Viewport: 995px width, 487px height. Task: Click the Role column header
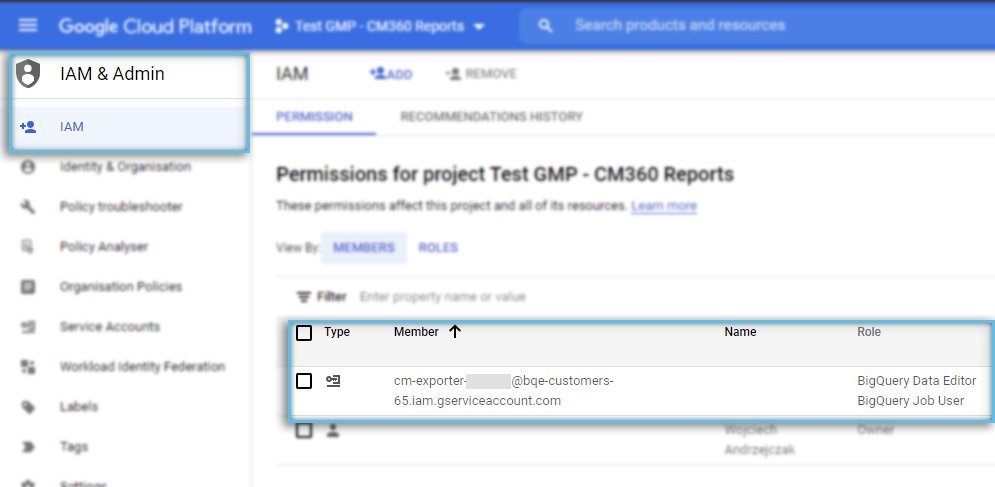[x=869, y=331]
